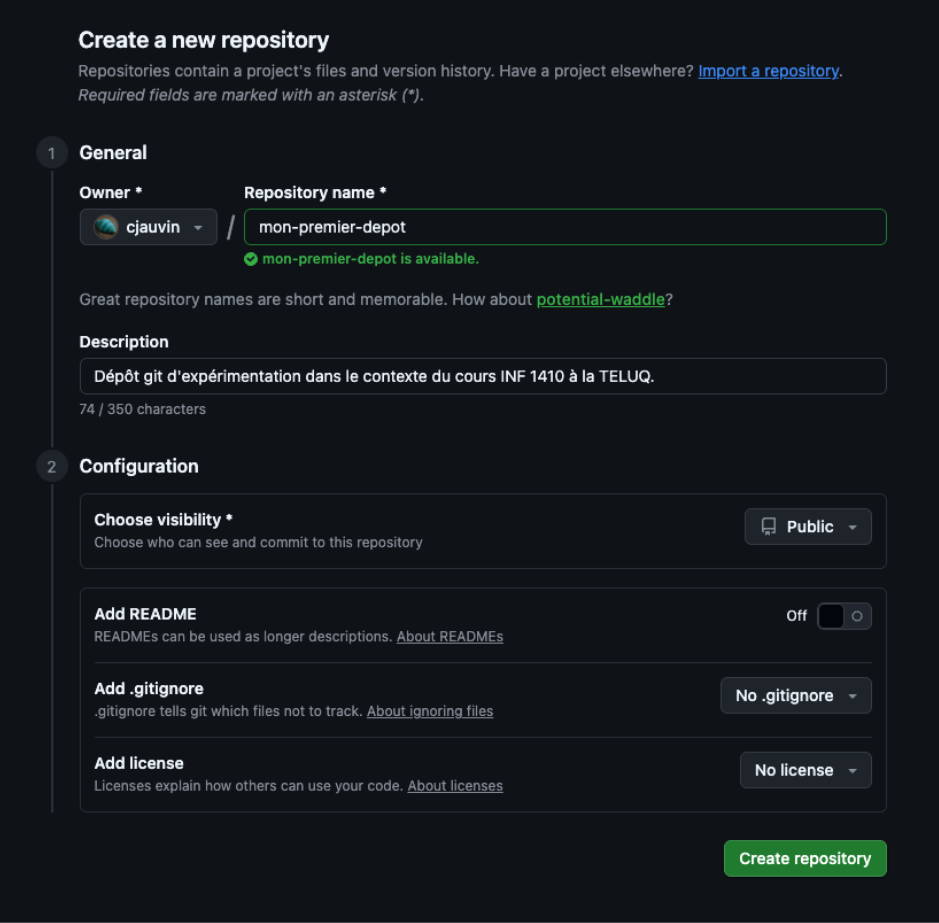Screen dimensions: 939x923
Task: Click the cjauvin owner avatar icon
Action: pyautogui.click(x=106, y=227)
